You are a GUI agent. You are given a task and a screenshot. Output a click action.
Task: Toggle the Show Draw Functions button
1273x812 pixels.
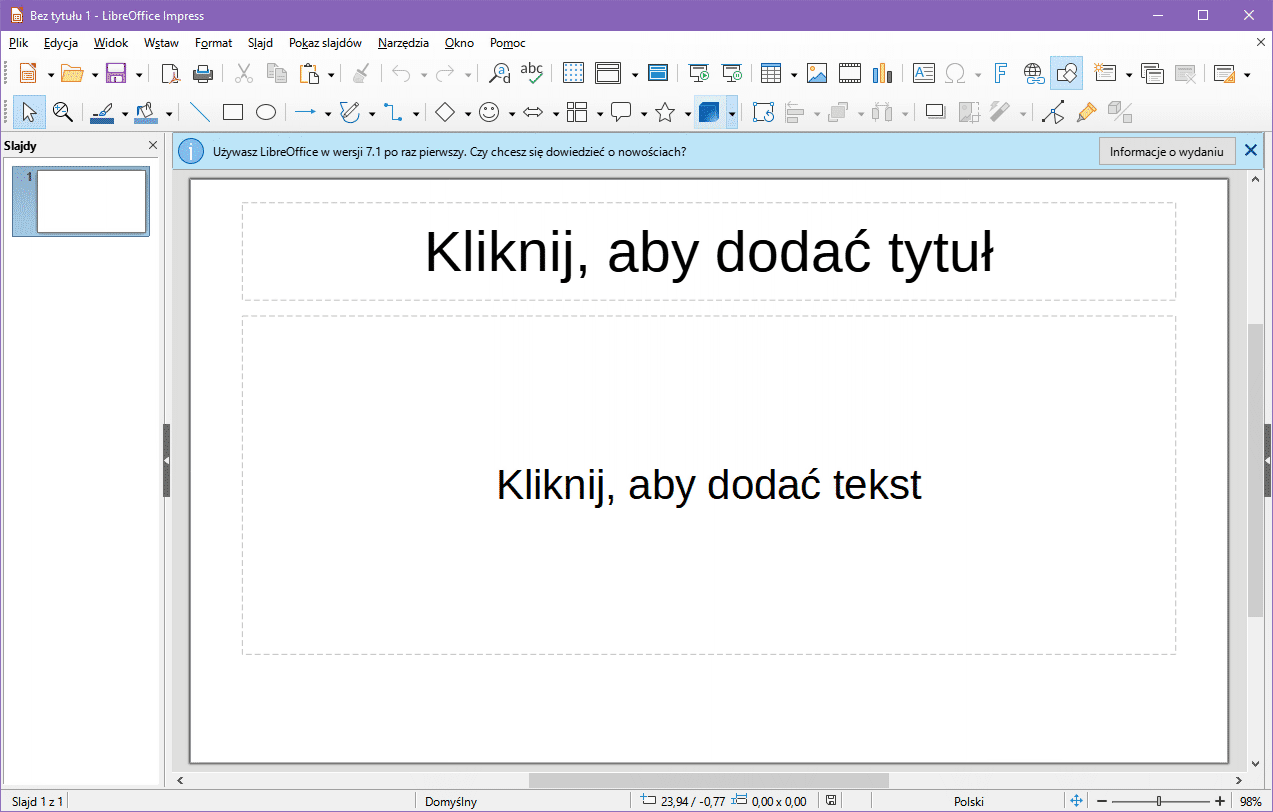(x=1066, y=73)
